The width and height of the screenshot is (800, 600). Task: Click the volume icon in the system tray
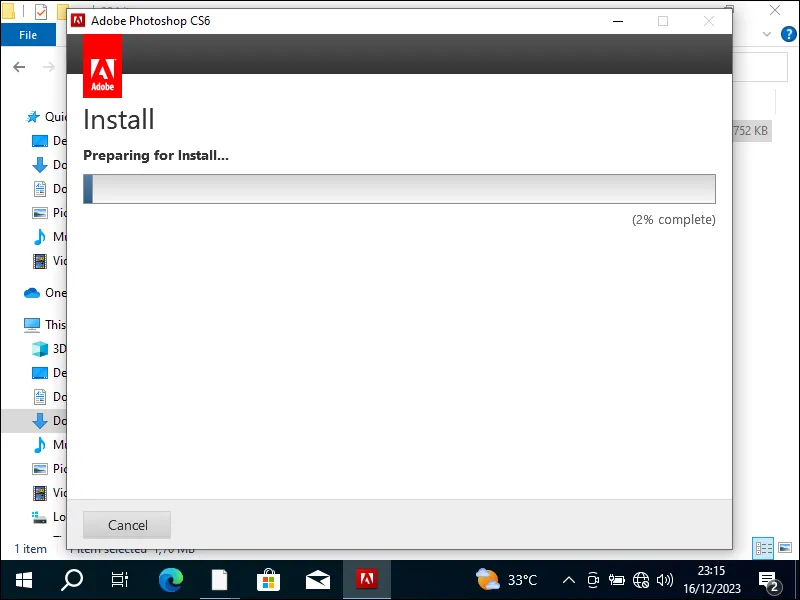(665, 579)
